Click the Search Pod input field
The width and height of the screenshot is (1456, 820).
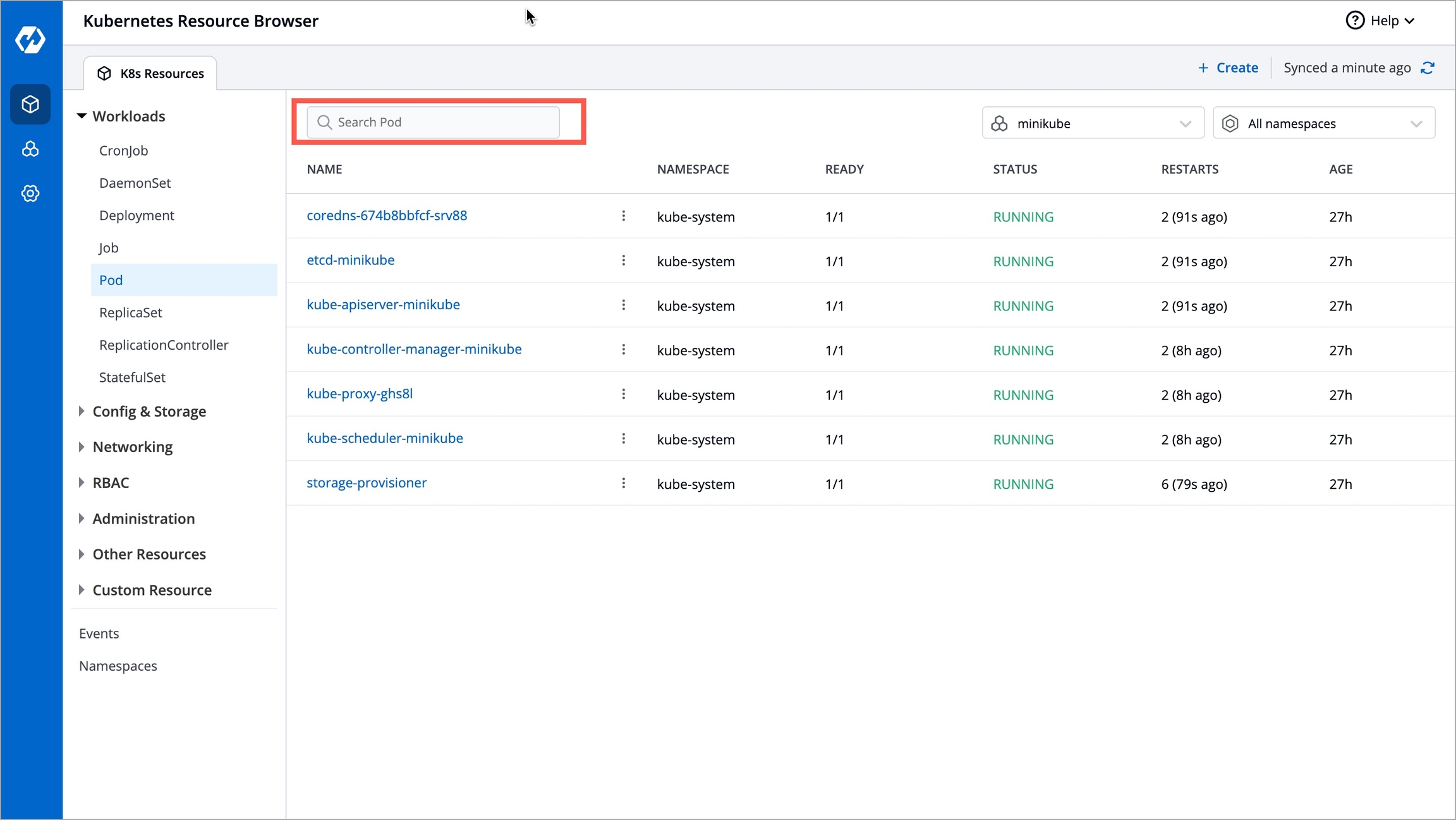(x=434, y=122)
